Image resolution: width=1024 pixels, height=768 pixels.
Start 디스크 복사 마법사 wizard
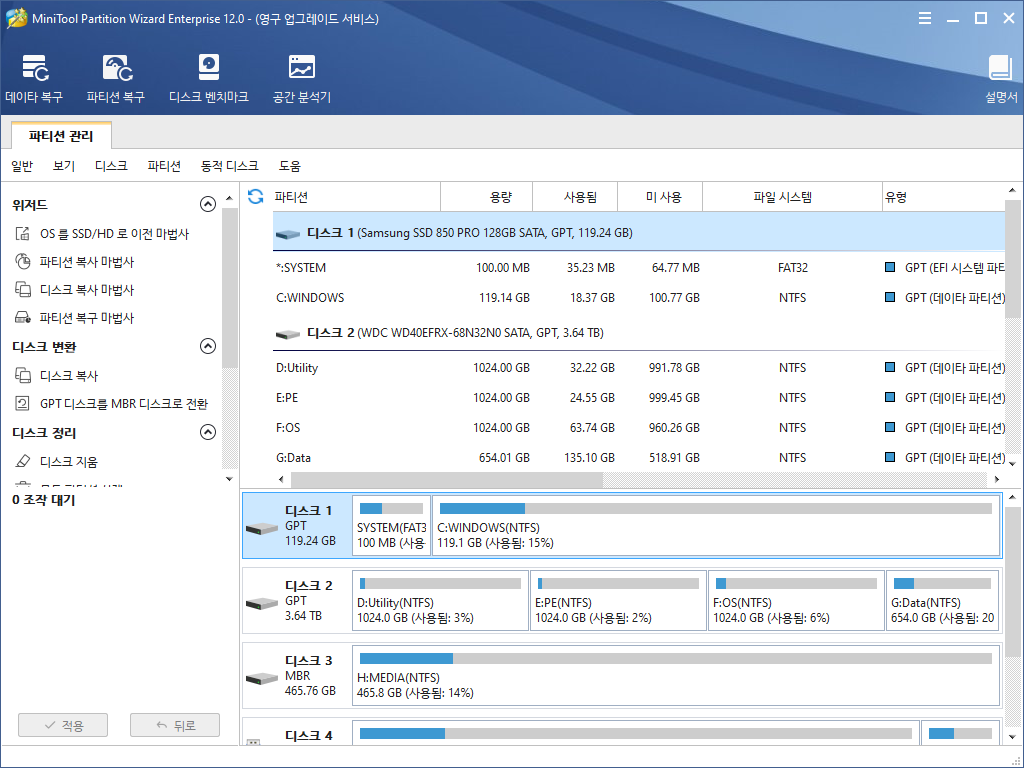[x=74, y=289]
